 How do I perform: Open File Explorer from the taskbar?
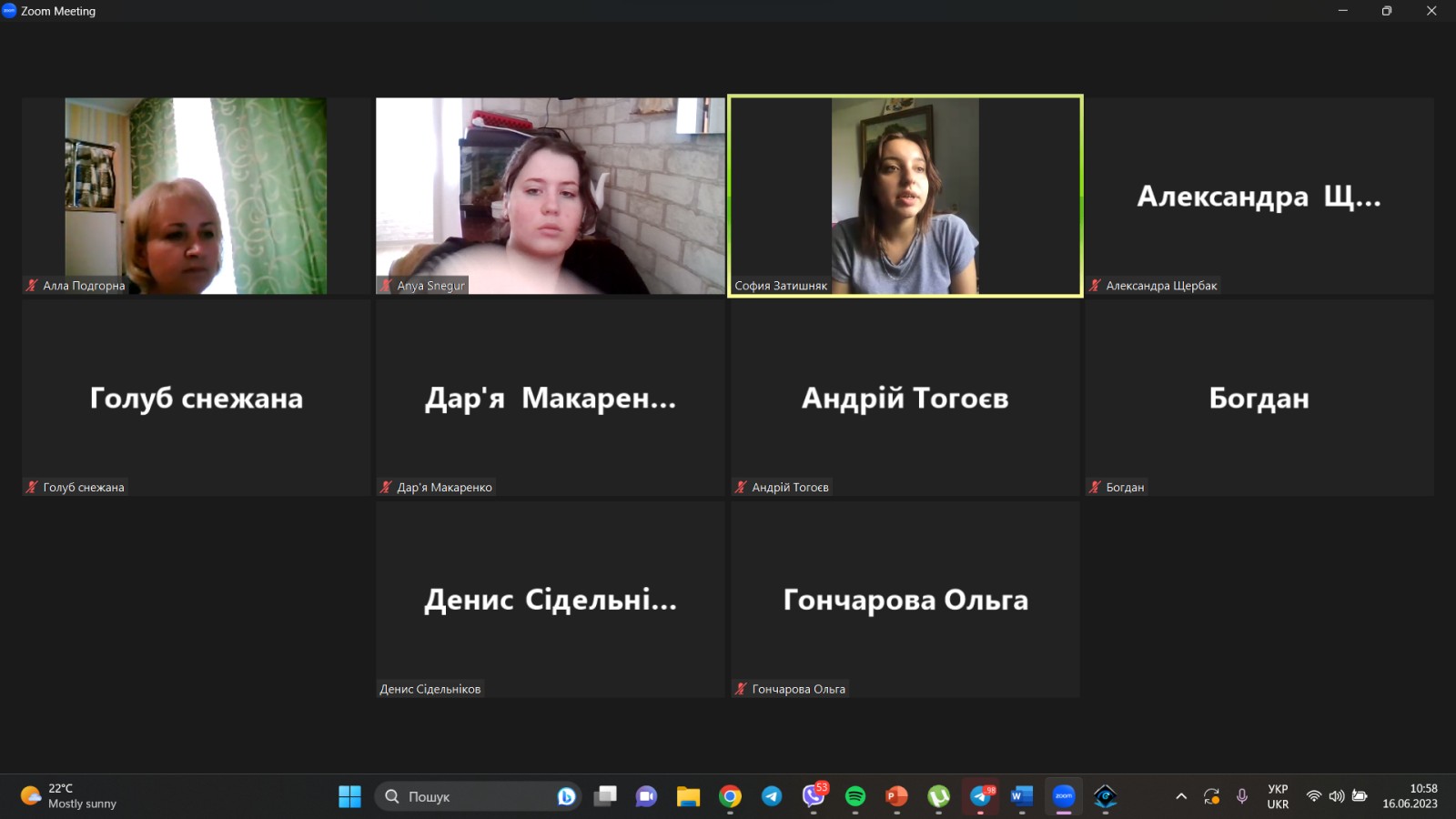coord(688,796)
